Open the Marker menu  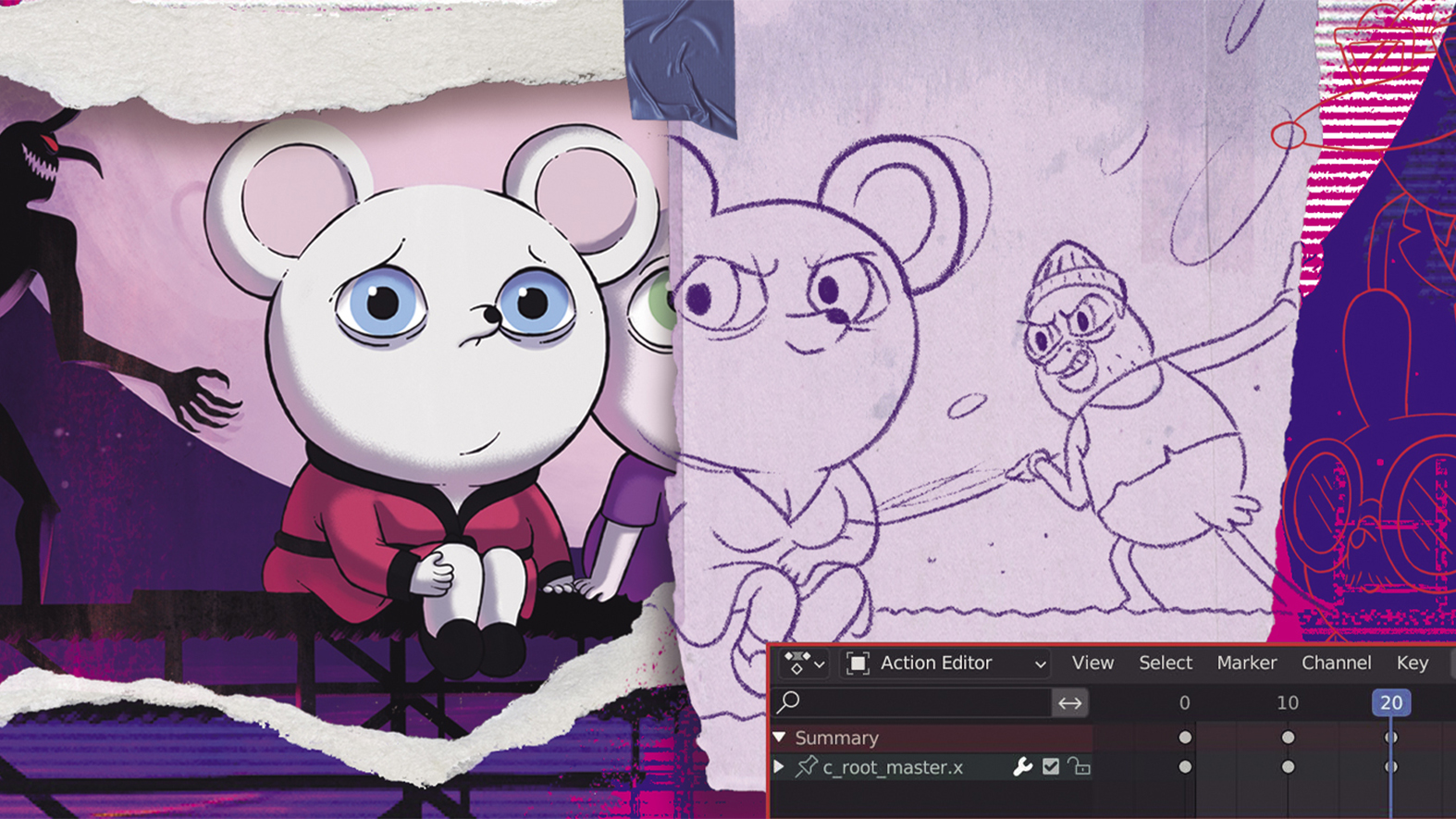point(1246,664)
